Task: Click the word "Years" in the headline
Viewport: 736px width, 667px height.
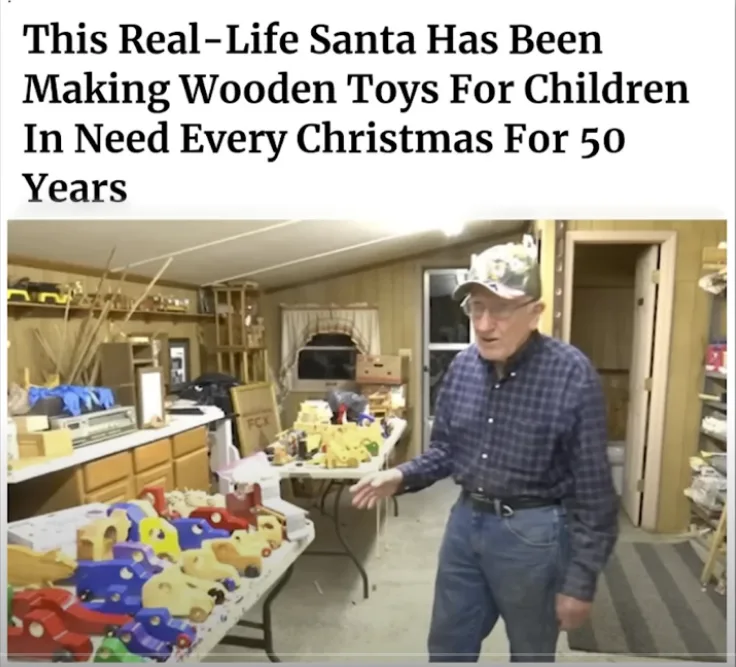Action: (75, 188)
